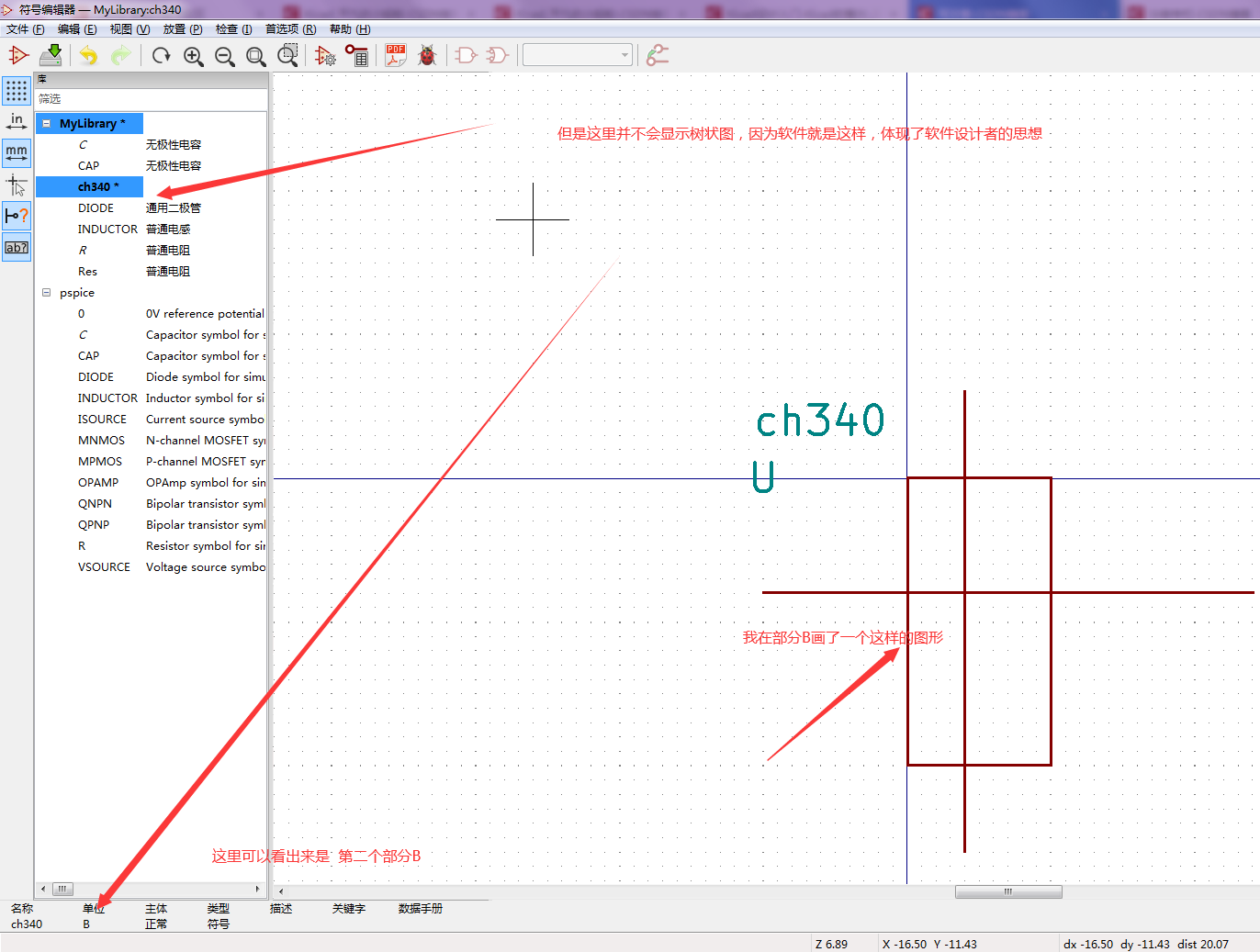The width and height of the screenshot is (1260, 952).
Task: Select VSOURCE Voltage source symbol
Action: pos(152,566)
